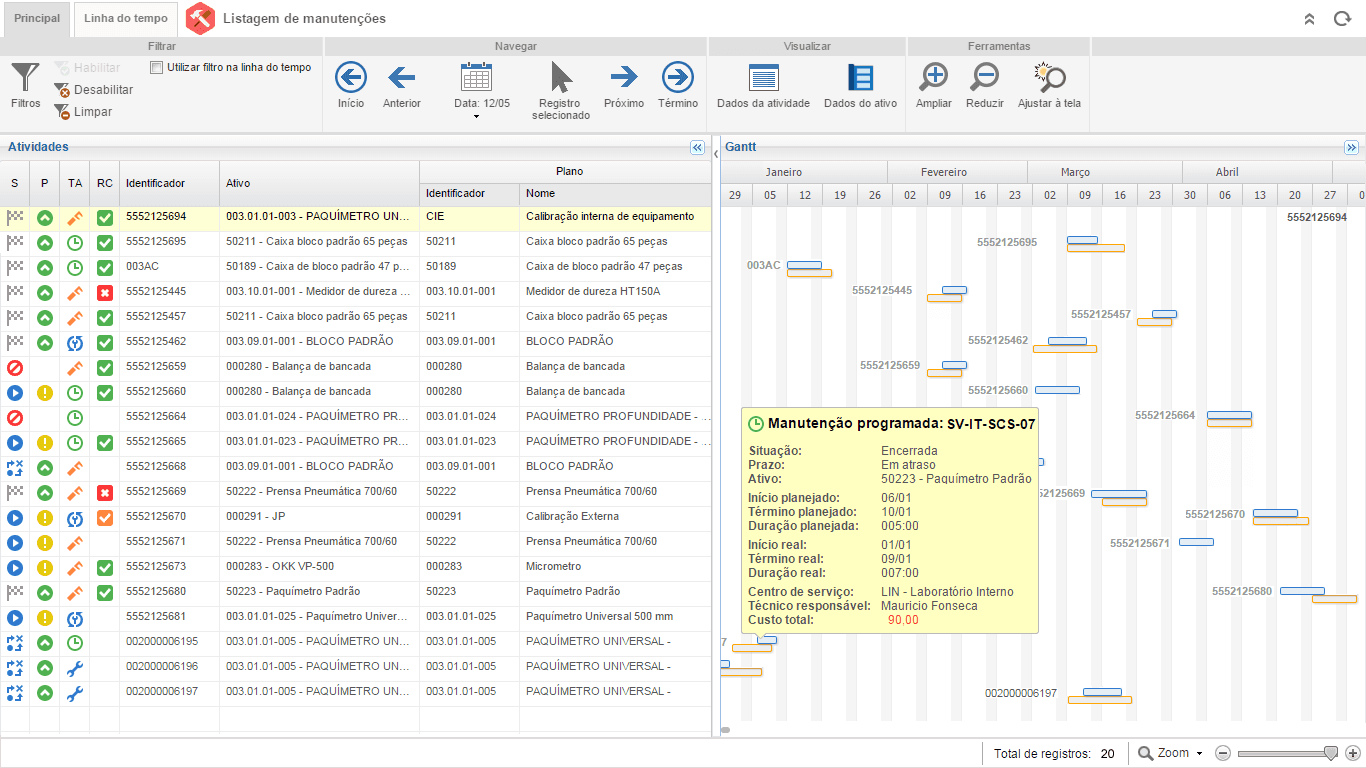Image resolution: width=1366 pixels, height=768 pixels.
Task: Click the RC column header
Action: coord(105,184)
